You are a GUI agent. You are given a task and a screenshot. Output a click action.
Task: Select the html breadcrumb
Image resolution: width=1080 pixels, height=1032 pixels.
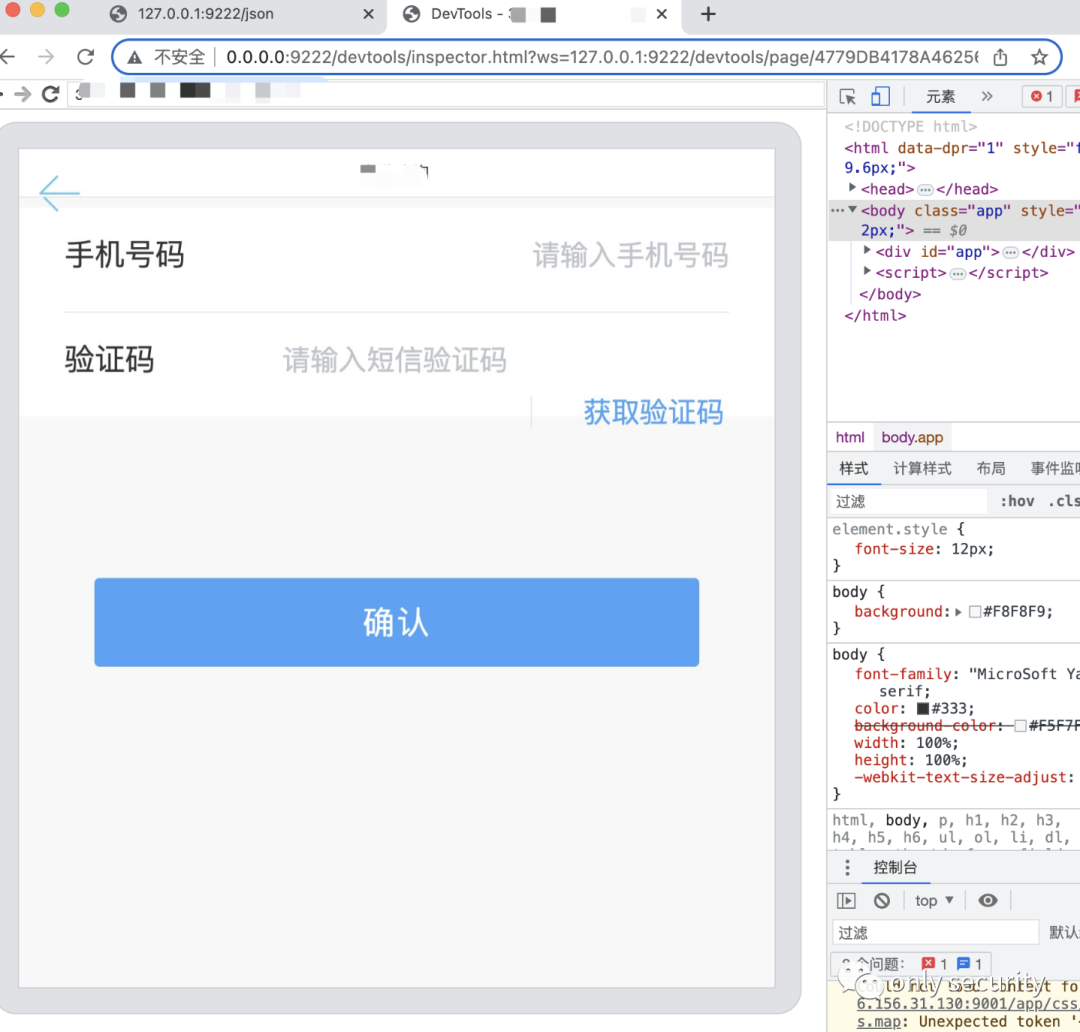click(x=849, y=437)
